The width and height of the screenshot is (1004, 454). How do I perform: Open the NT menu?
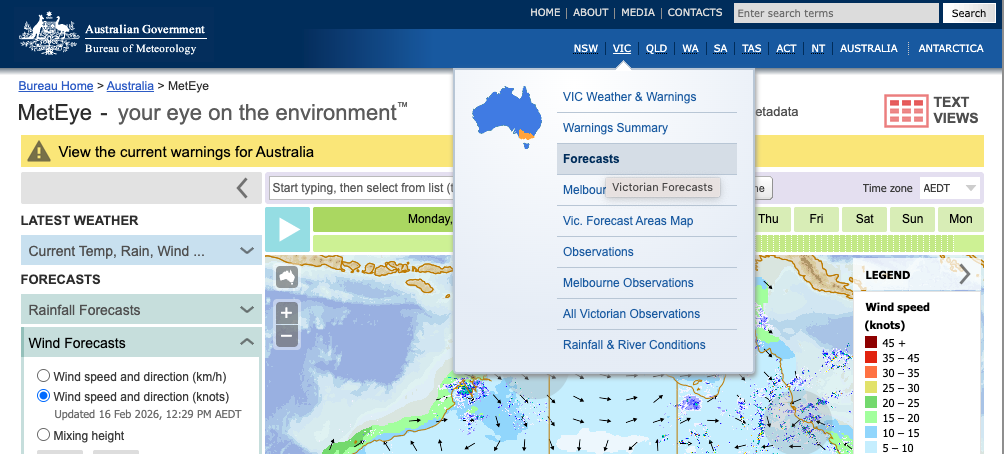tap(818, 49)
